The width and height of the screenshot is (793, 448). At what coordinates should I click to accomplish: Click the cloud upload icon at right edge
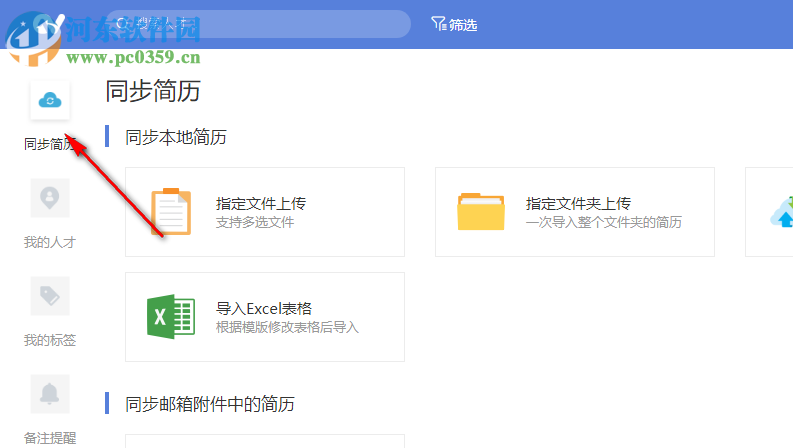coord(782,212)
